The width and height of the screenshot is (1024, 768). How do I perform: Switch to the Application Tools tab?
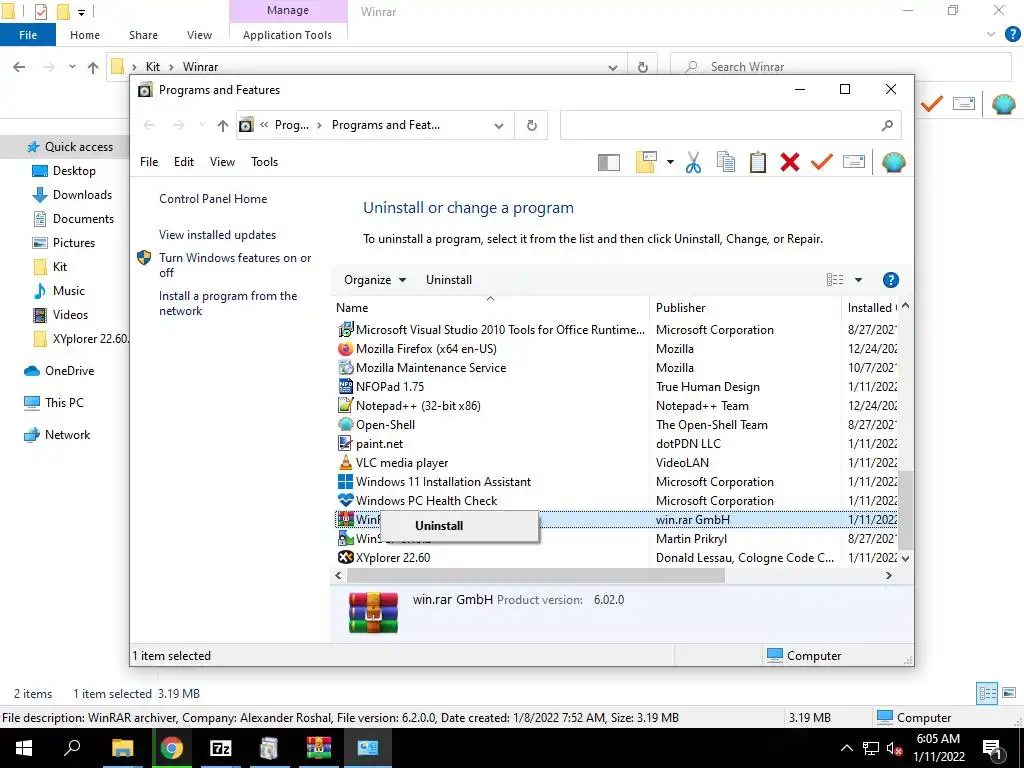pyautogui.click(x=287, y=35)
